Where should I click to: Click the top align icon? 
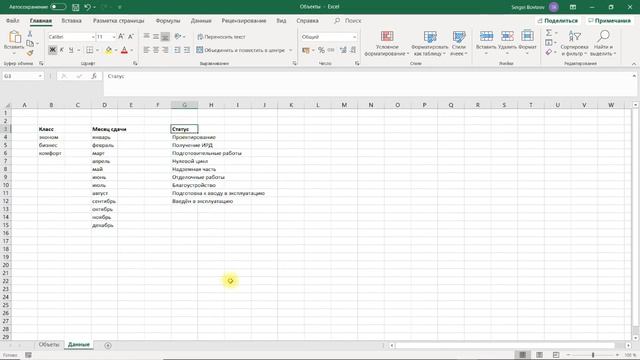tap(147, 37)
